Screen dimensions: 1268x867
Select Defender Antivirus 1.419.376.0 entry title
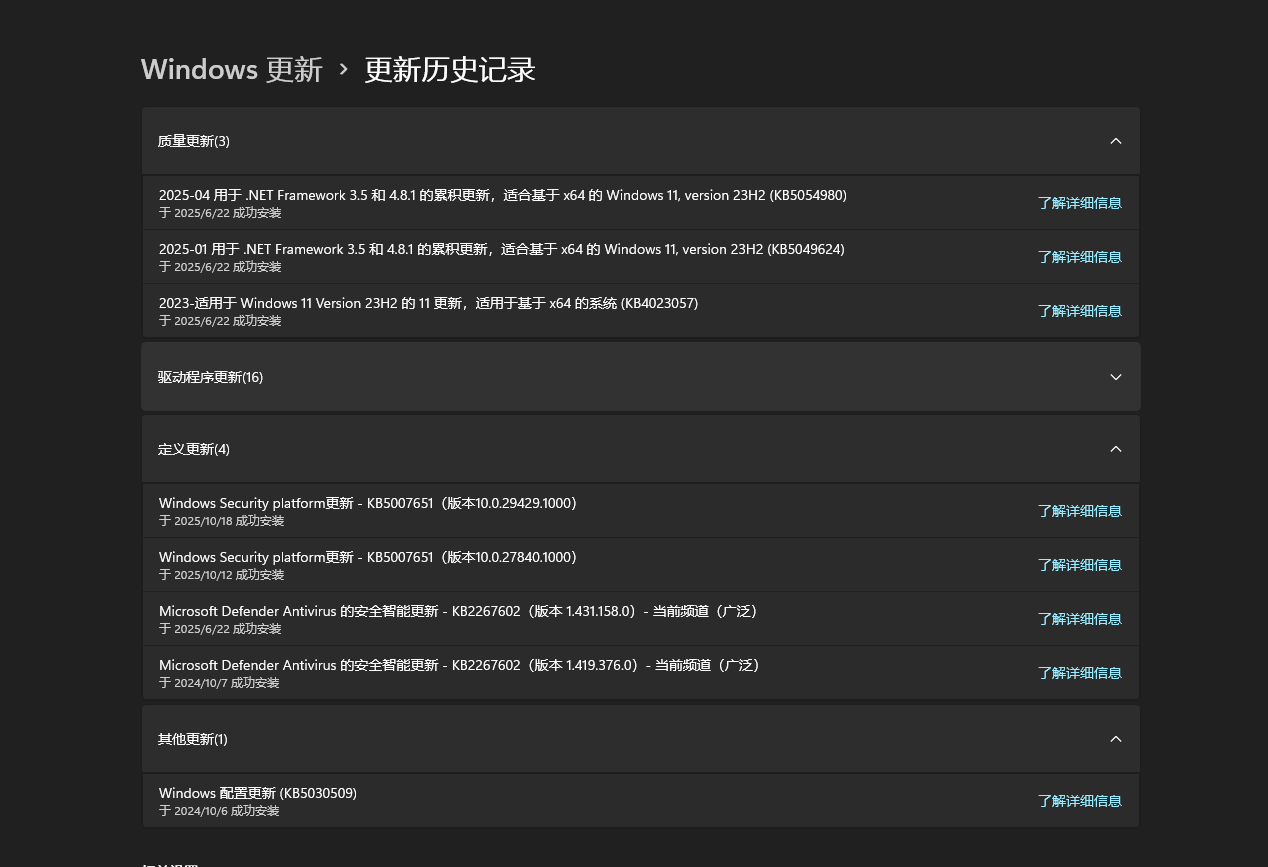(x=460, y=665)
